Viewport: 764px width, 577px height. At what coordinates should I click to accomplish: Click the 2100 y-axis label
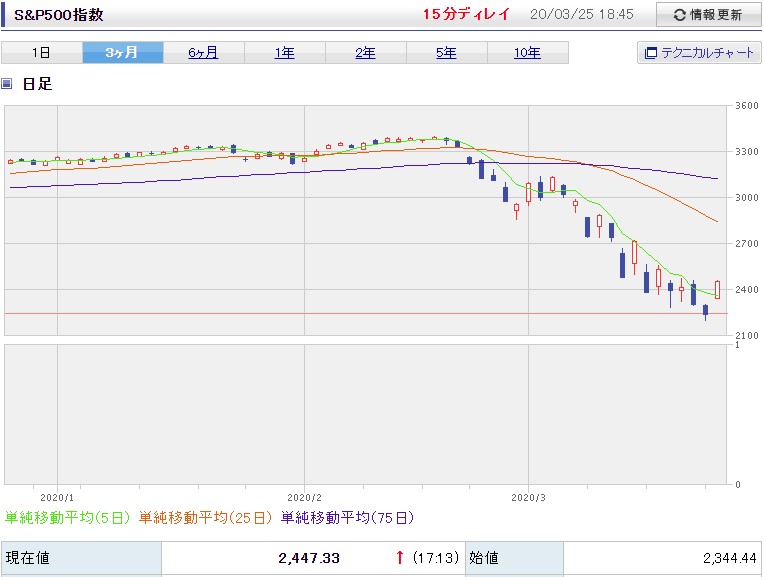747,335
